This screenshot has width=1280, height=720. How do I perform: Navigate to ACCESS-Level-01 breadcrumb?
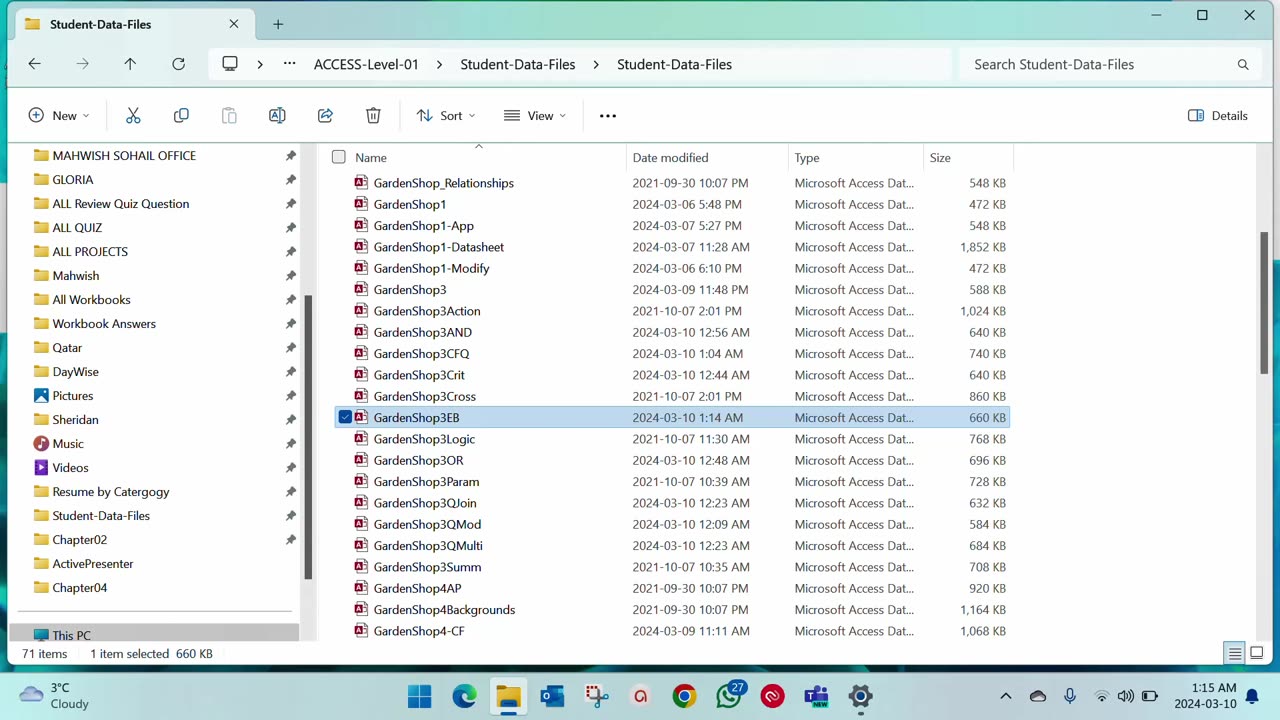(x=366, y=64)
